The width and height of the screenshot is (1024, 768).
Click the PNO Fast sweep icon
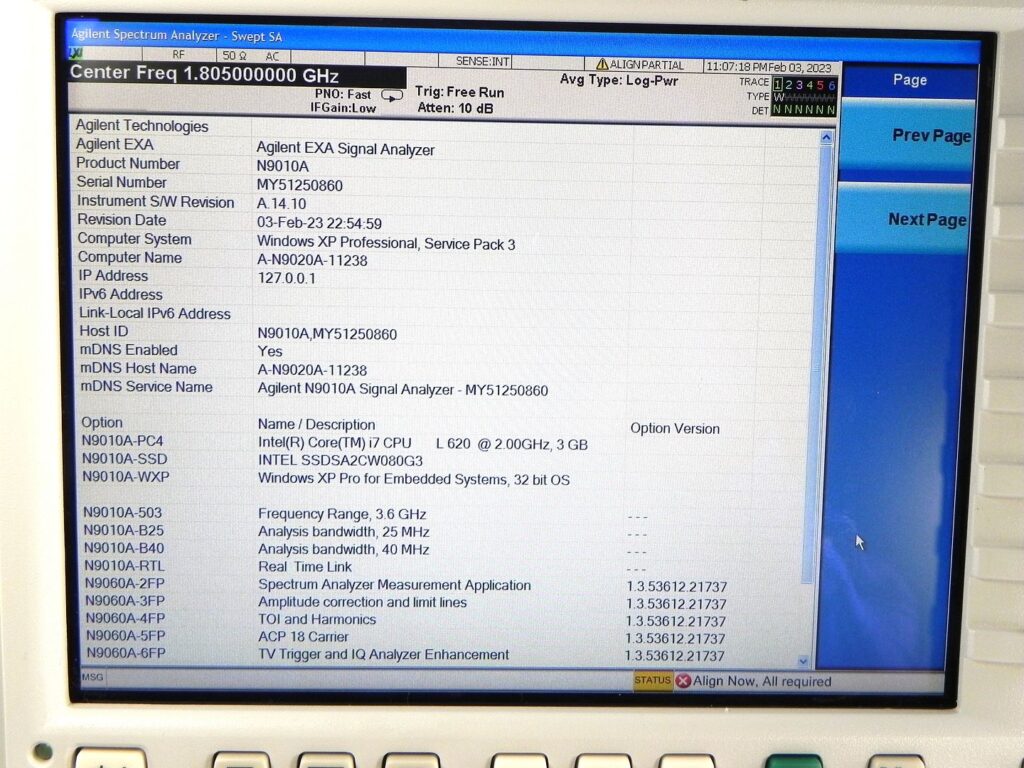click(392, 96)
